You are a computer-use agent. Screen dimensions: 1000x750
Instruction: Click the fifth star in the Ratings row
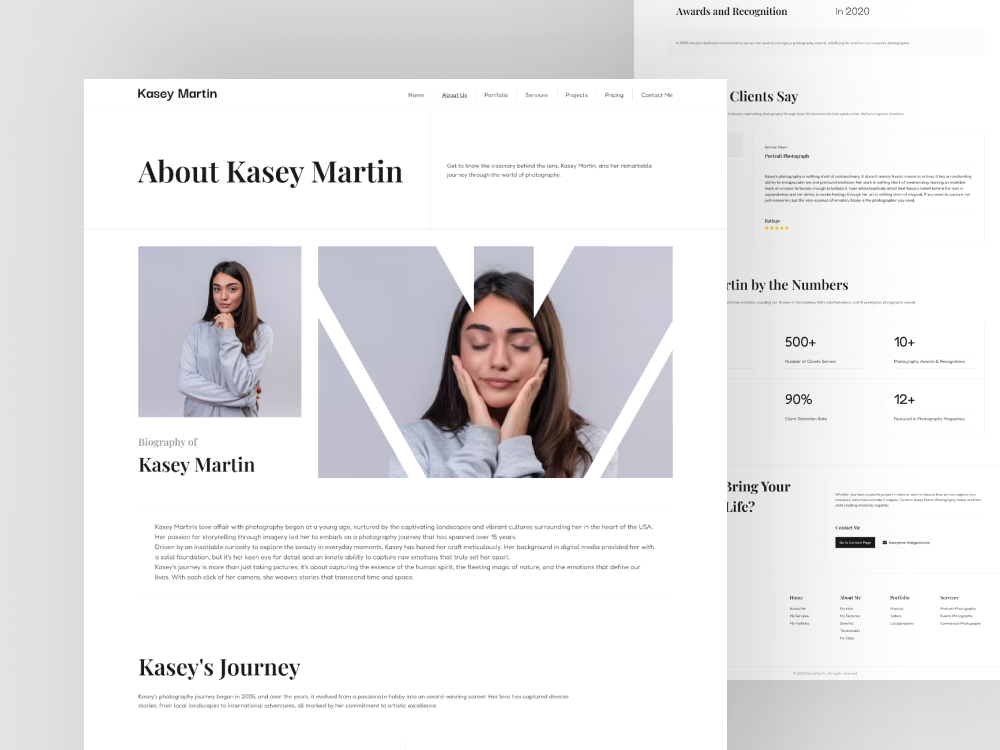[786, 228]
